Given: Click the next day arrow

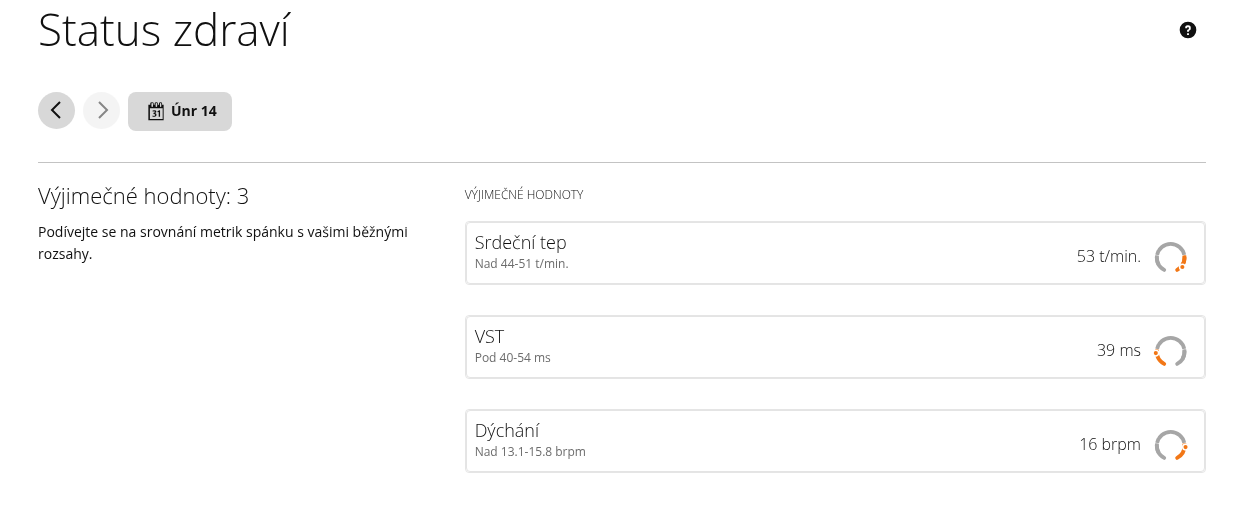Looking at the screenshot, I should pyautogui.click(x=102, y=111).
